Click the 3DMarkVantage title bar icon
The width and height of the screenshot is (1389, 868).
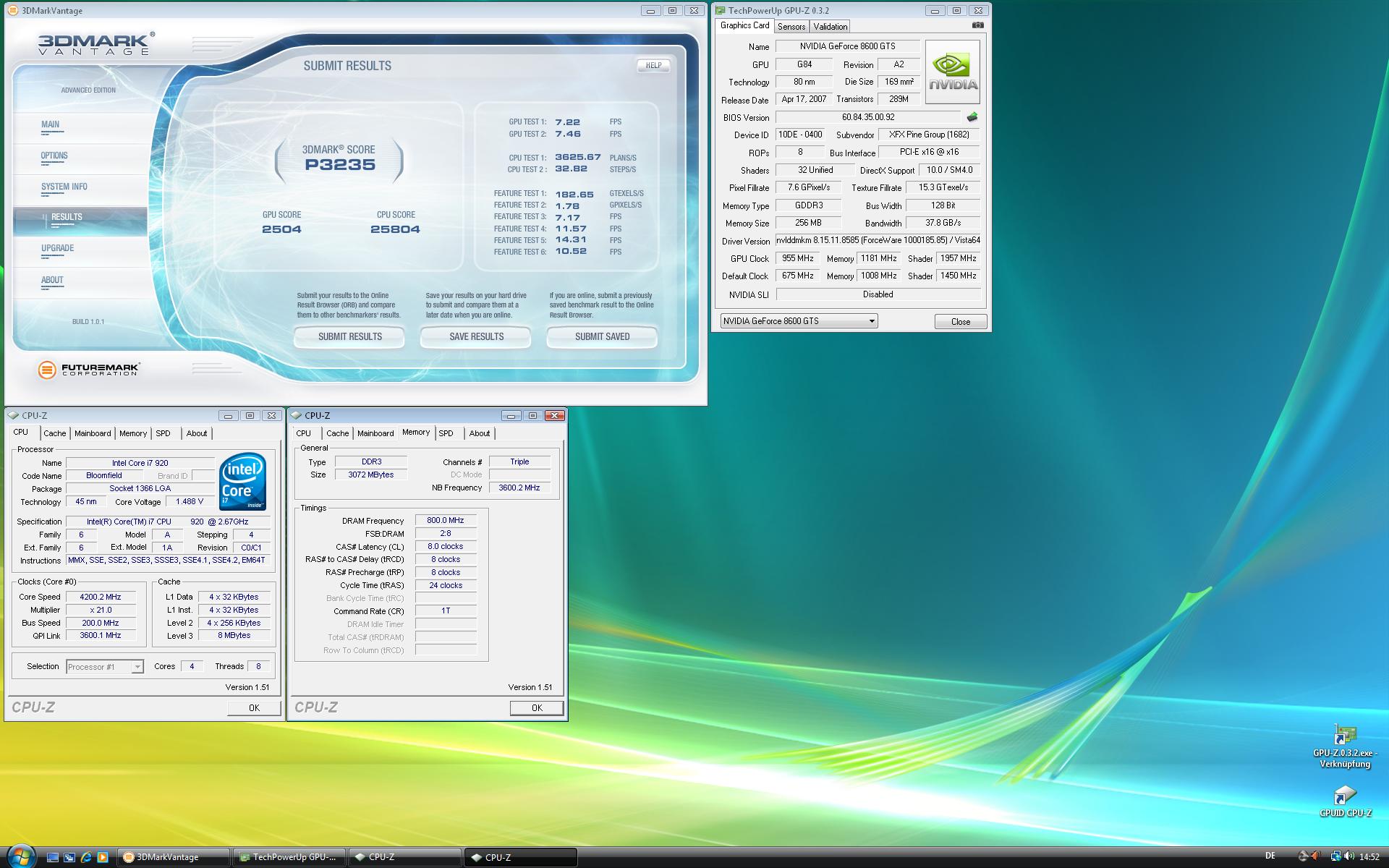(12, 10)
